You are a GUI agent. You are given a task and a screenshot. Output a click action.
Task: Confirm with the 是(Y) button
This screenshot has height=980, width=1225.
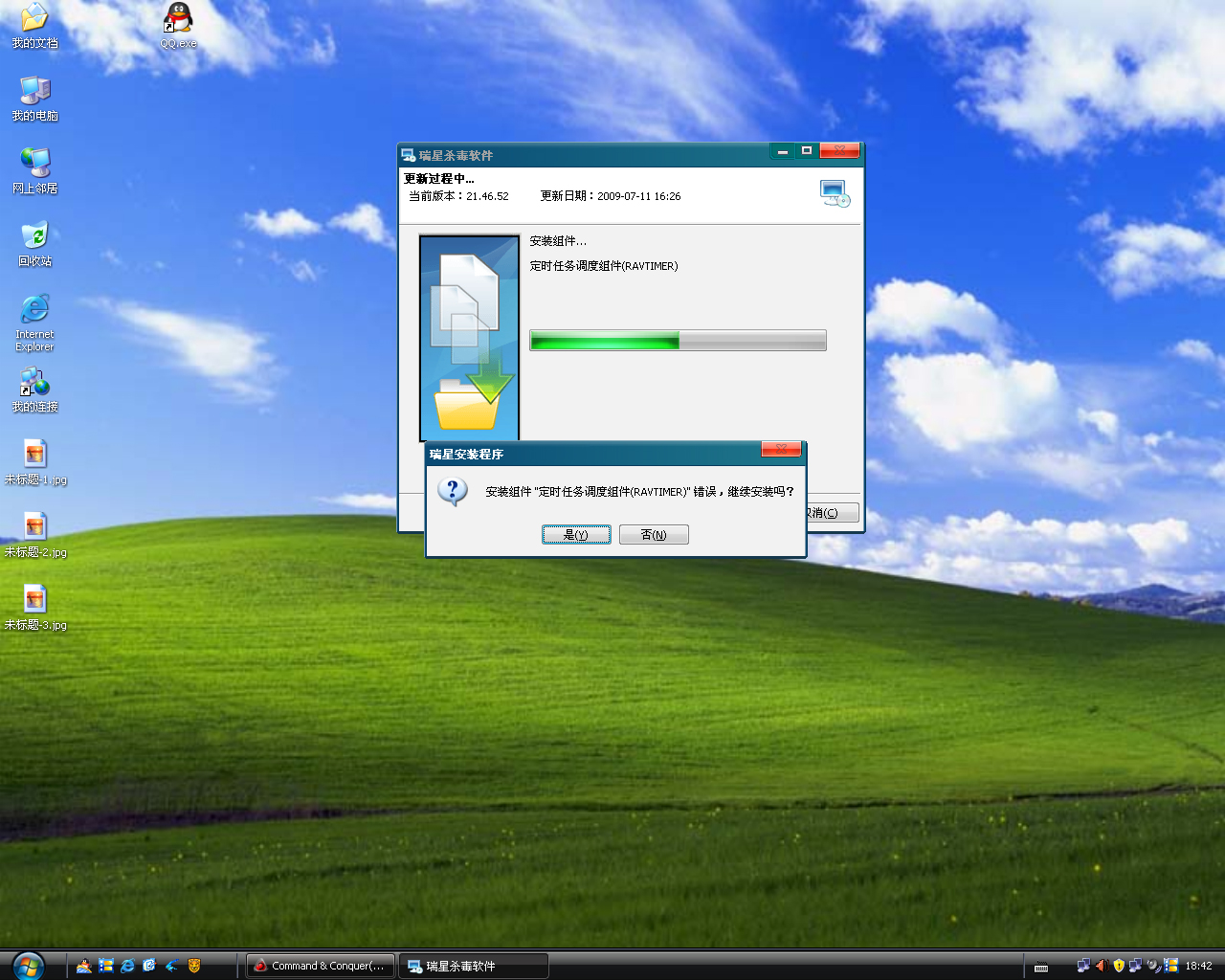click(x=576, y=534)
